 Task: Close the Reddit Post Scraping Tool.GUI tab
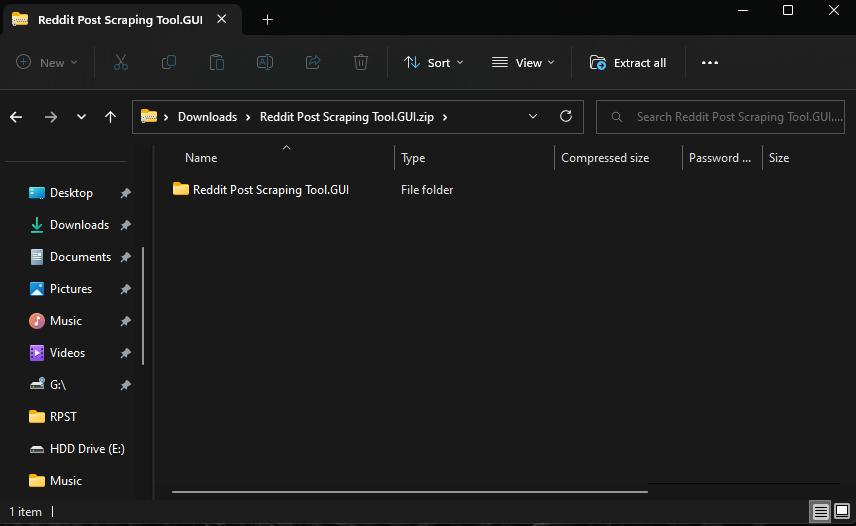point(222,19)
